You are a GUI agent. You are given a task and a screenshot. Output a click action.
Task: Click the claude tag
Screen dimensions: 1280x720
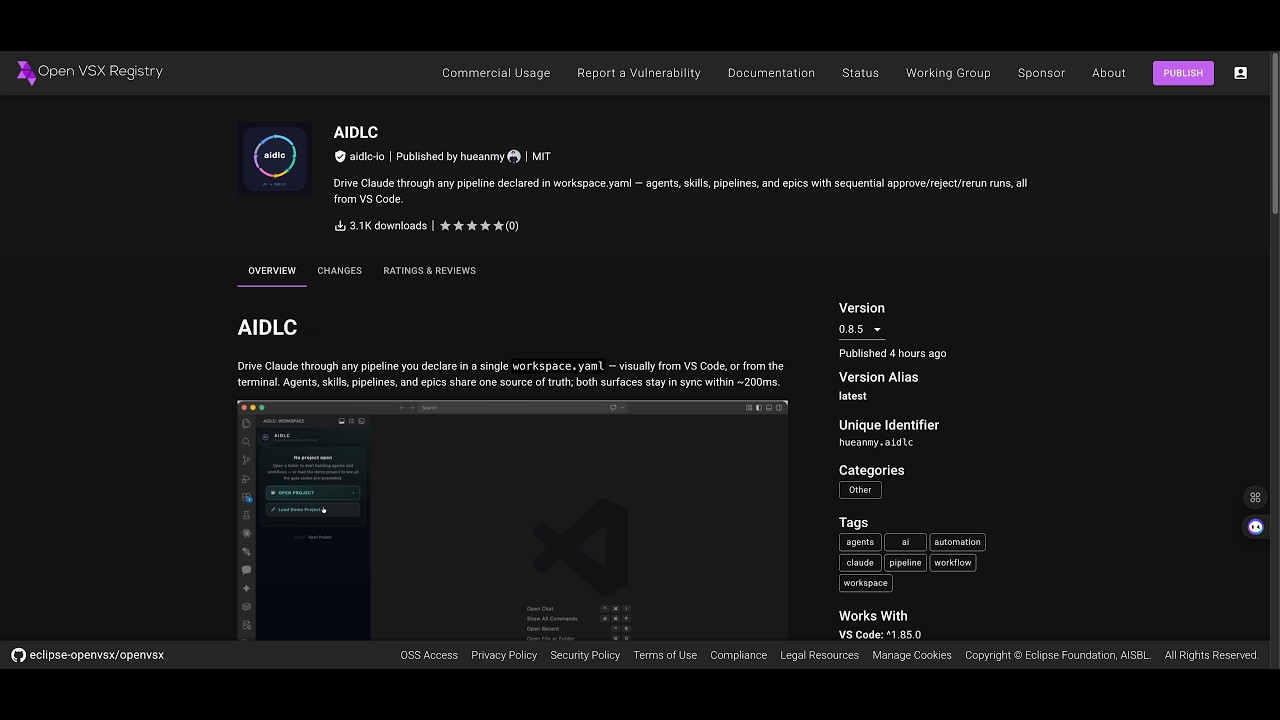(x=860, y=563)
